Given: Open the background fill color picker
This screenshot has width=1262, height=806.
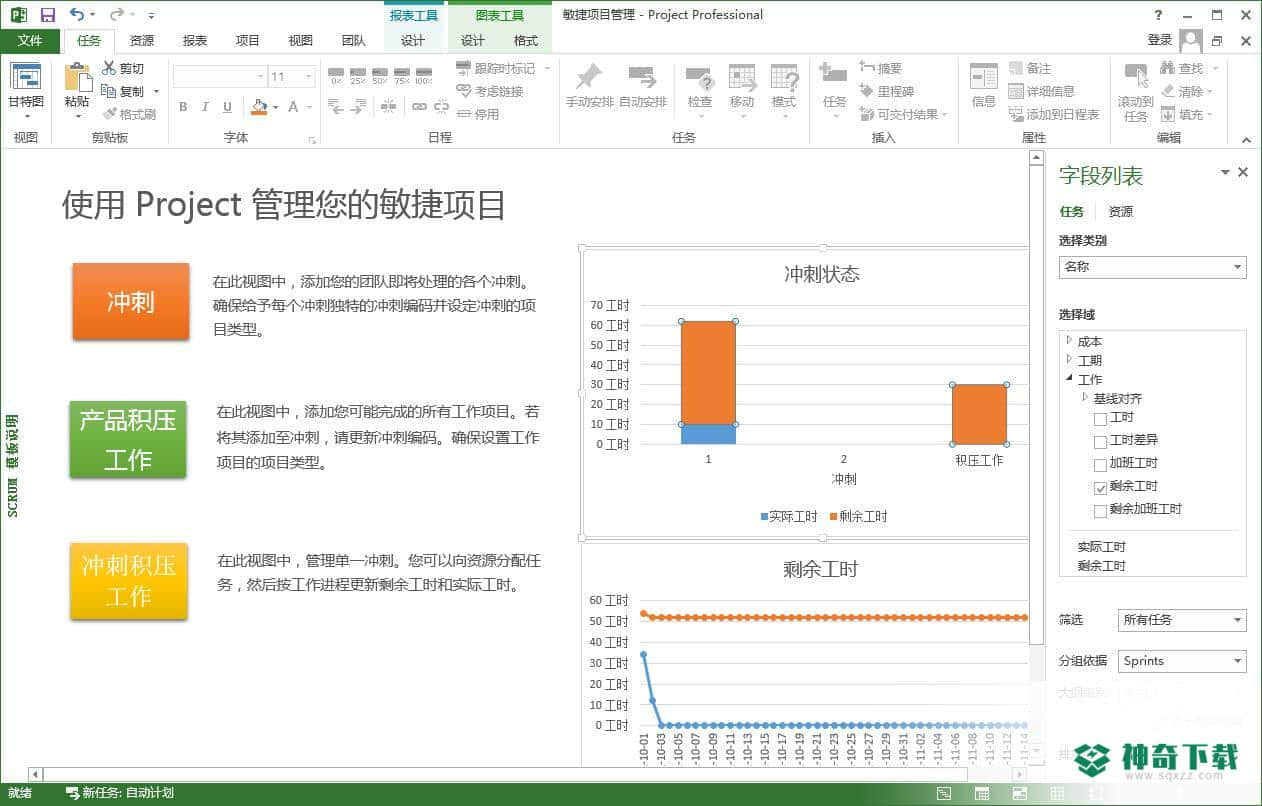Looking at the screenshot, I should point(264,107).
